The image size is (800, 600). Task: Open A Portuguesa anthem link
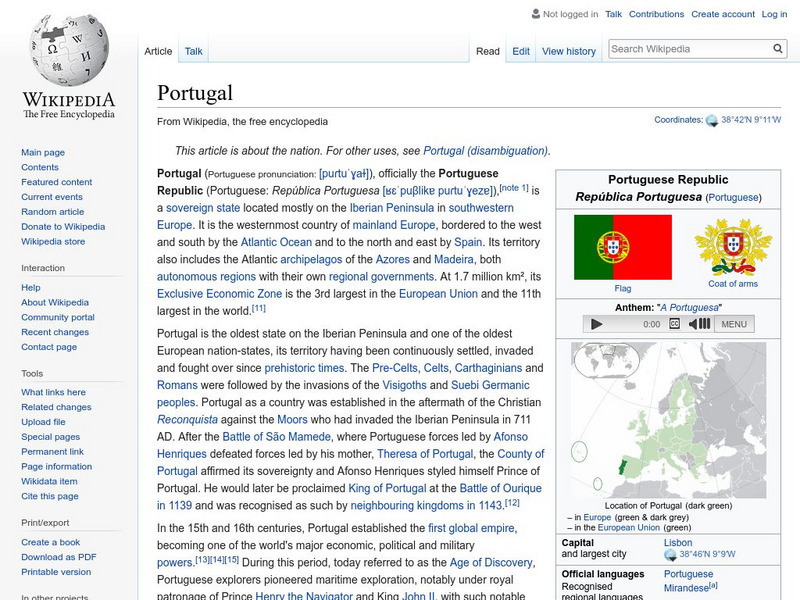[x=689, y=308]
